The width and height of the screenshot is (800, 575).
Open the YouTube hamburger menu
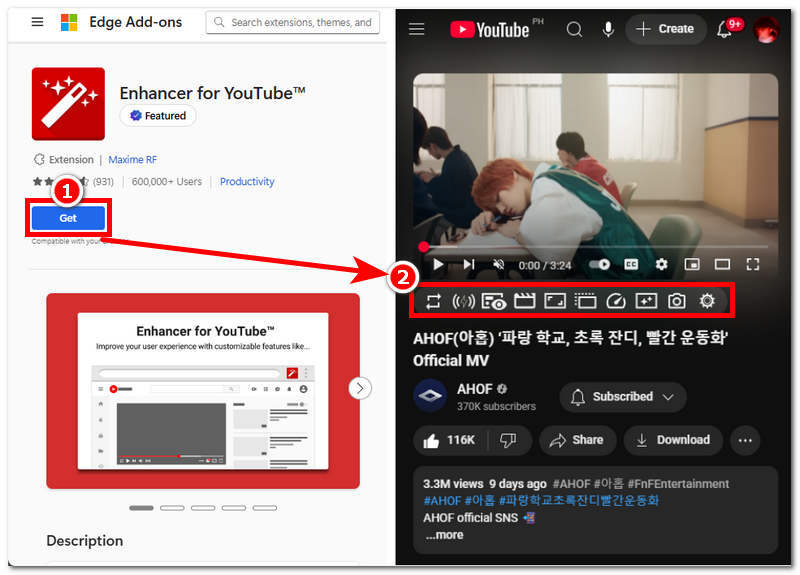point(416,29)
